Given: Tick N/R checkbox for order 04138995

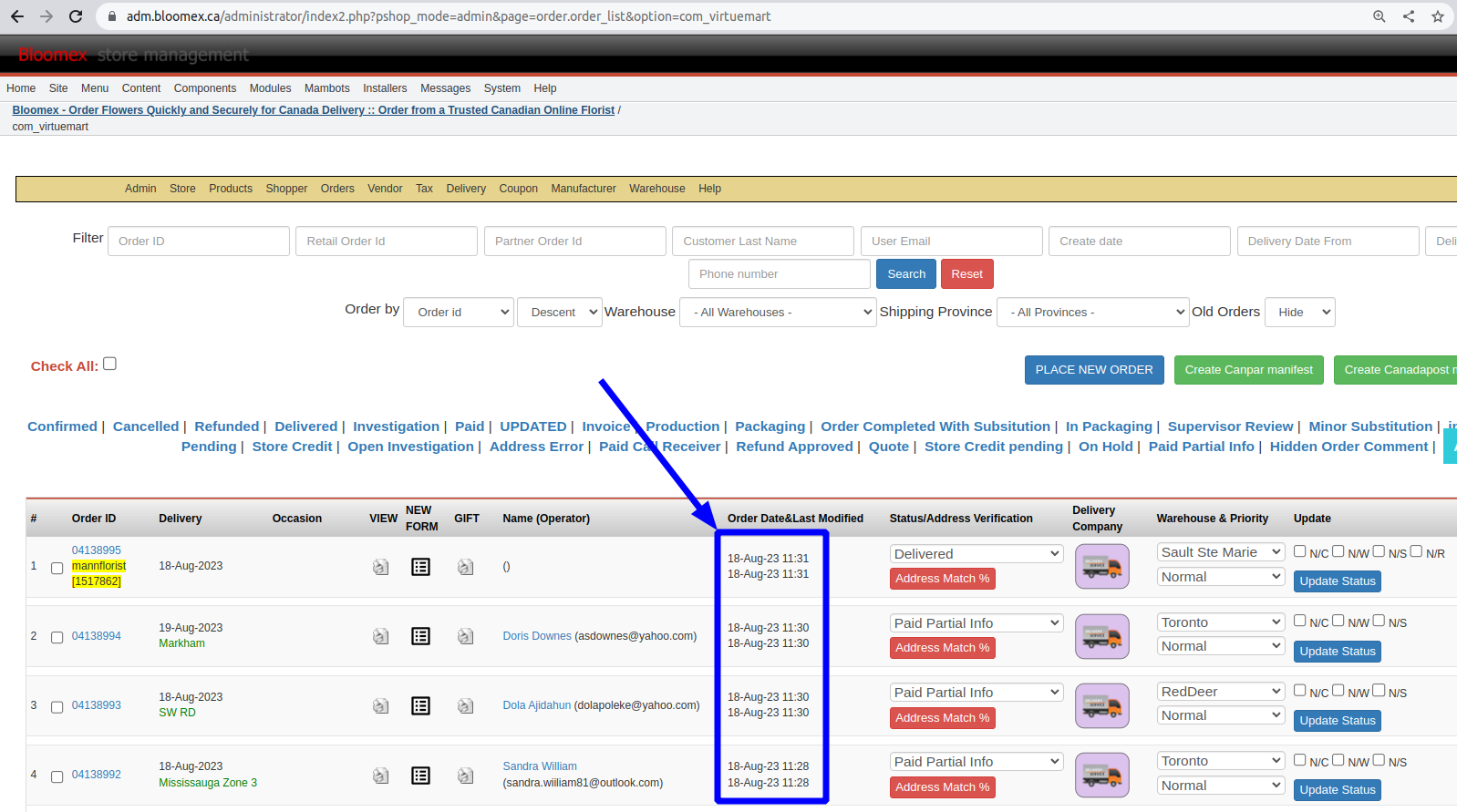Looking at the screenshot, I should [x=1416, y=551].
